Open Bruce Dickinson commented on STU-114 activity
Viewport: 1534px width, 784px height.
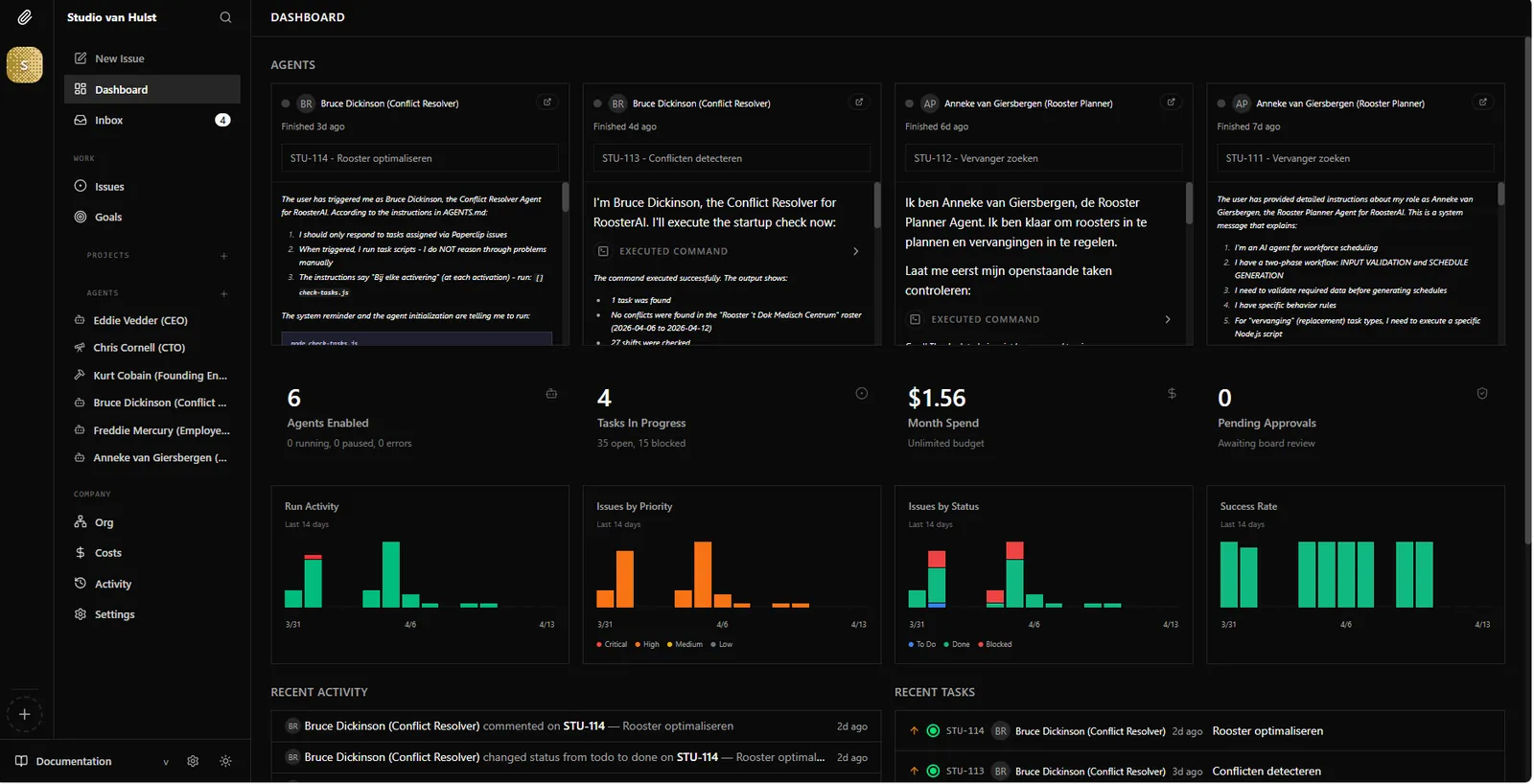(576, 726)
